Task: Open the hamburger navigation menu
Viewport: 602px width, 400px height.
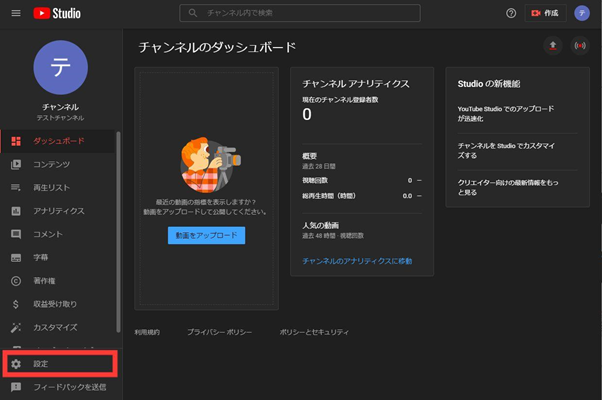Action: tap(16, 13)
